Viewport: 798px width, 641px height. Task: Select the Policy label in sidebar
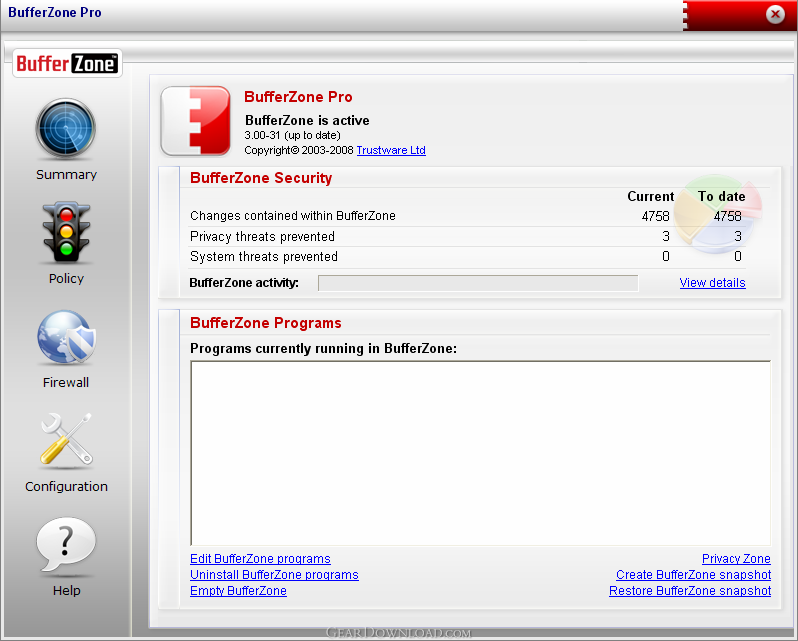[x=66, y=279]
